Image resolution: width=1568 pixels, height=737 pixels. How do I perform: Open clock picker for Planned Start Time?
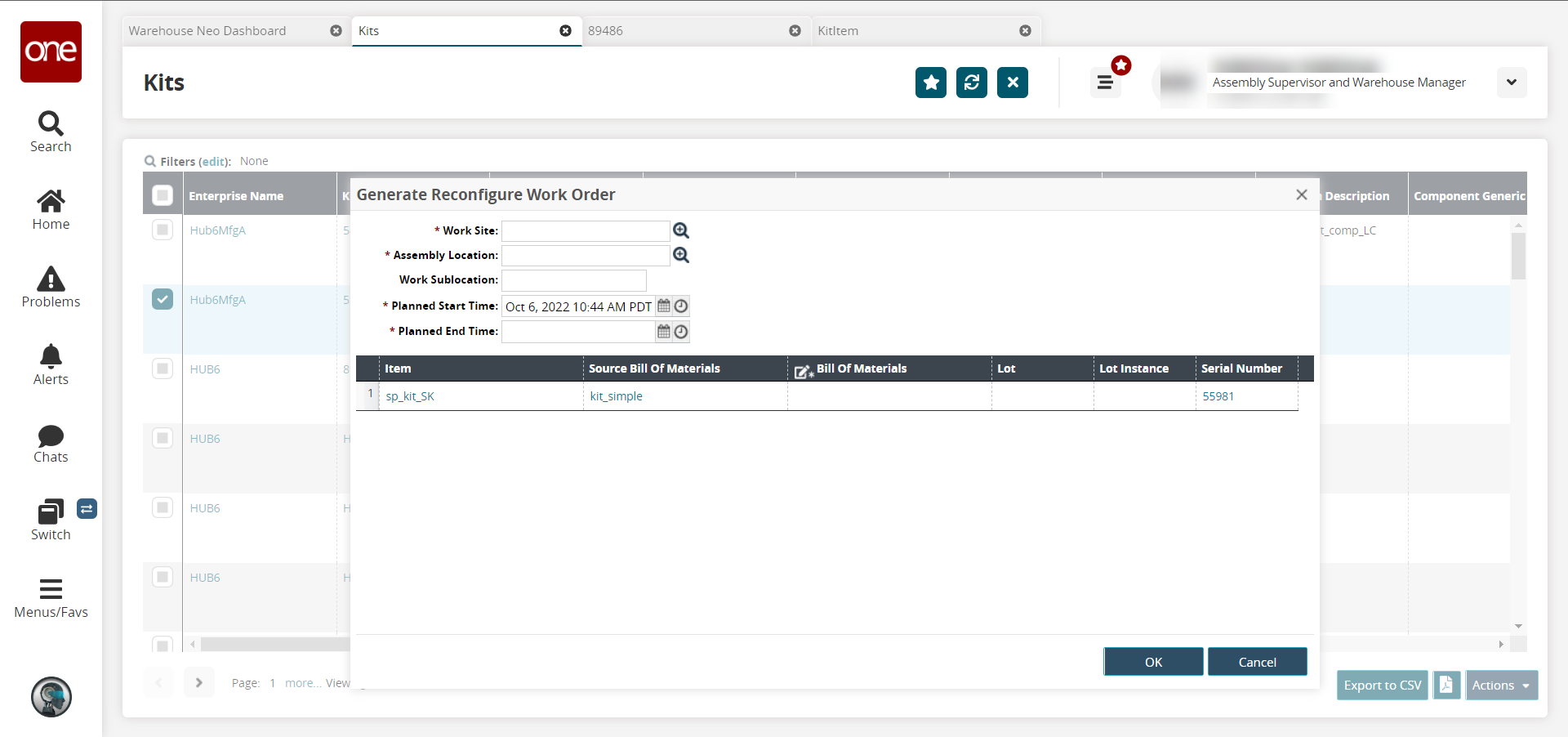[681, 306]
